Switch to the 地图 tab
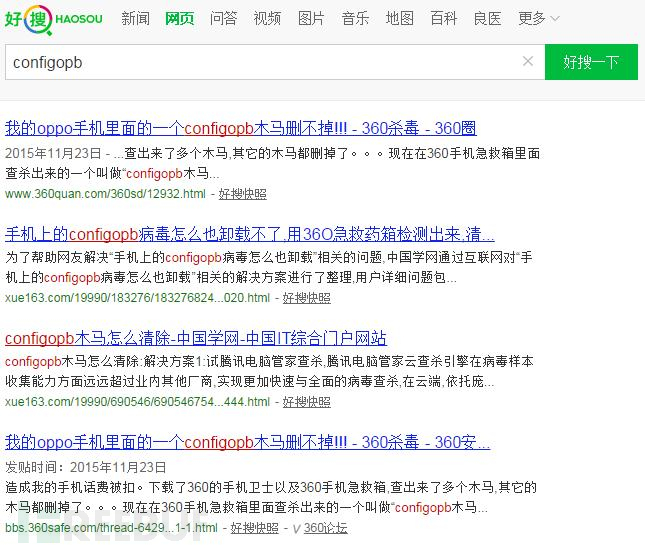The width and height of the screenshot is (645, 550). click(399, 19)
